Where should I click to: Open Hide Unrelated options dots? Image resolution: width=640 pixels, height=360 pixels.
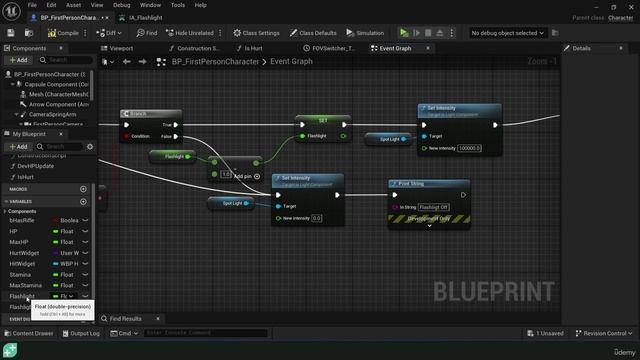coord(220,33)
